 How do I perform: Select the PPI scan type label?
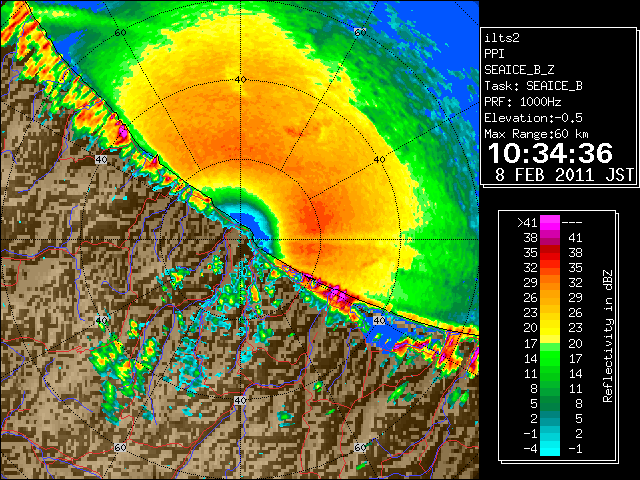494,54
